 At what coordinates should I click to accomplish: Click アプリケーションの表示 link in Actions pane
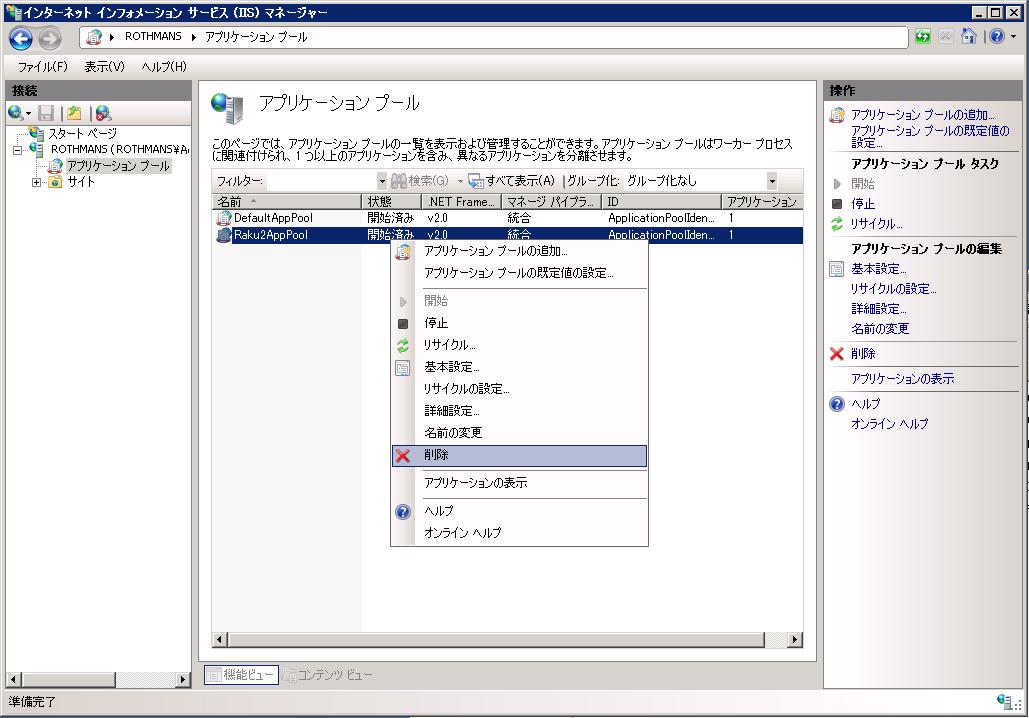pyautogui.click(x=902, y=379)
